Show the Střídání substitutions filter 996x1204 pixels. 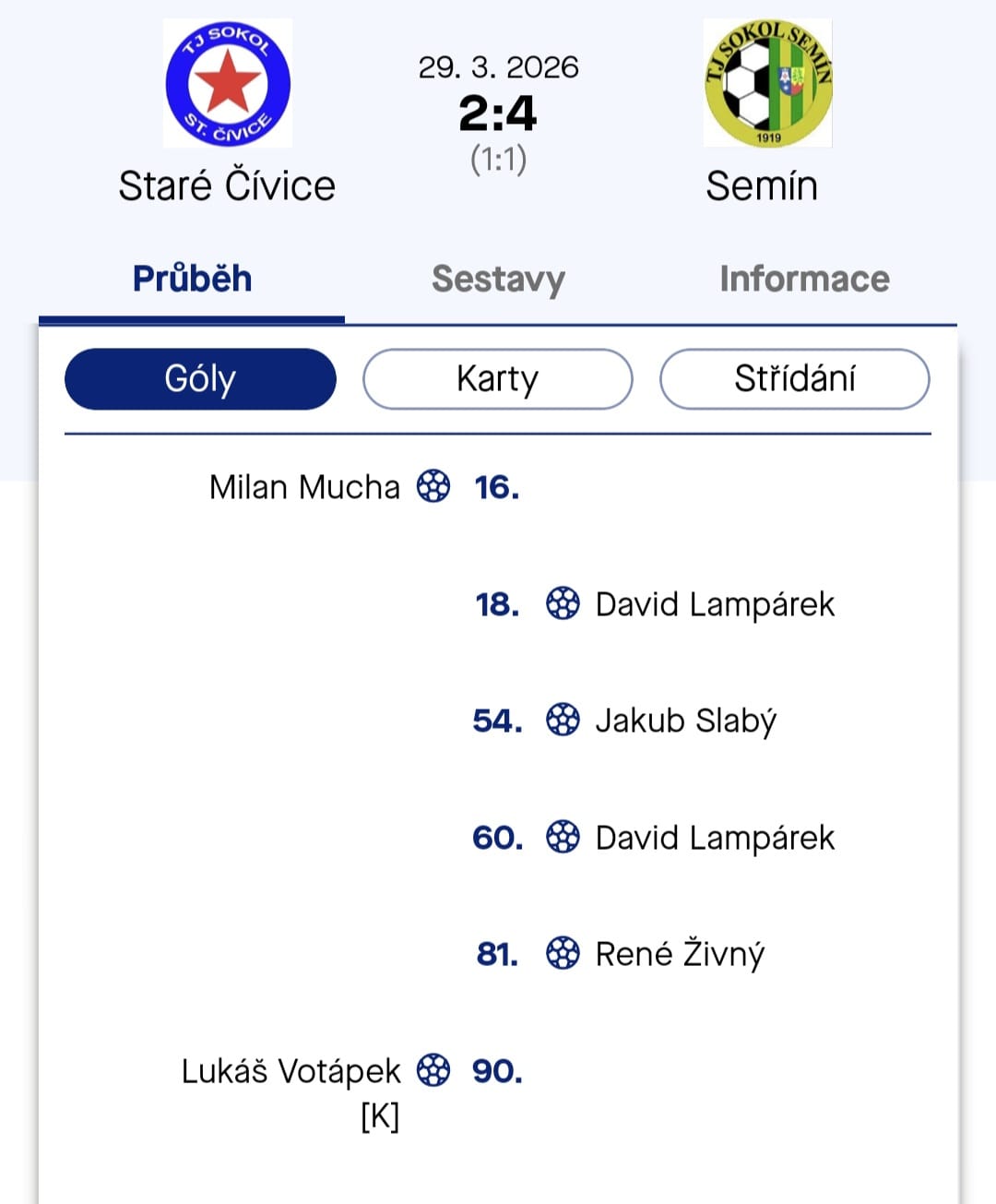click(x=794, y=379)
